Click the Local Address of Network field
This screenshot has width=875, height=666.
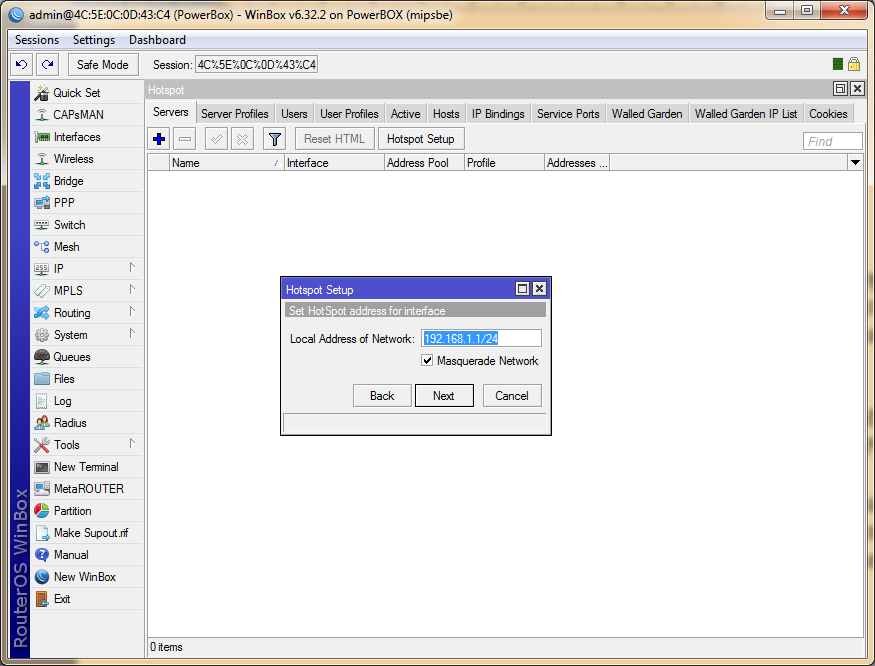pyautogui.click(x=481, y=339)
